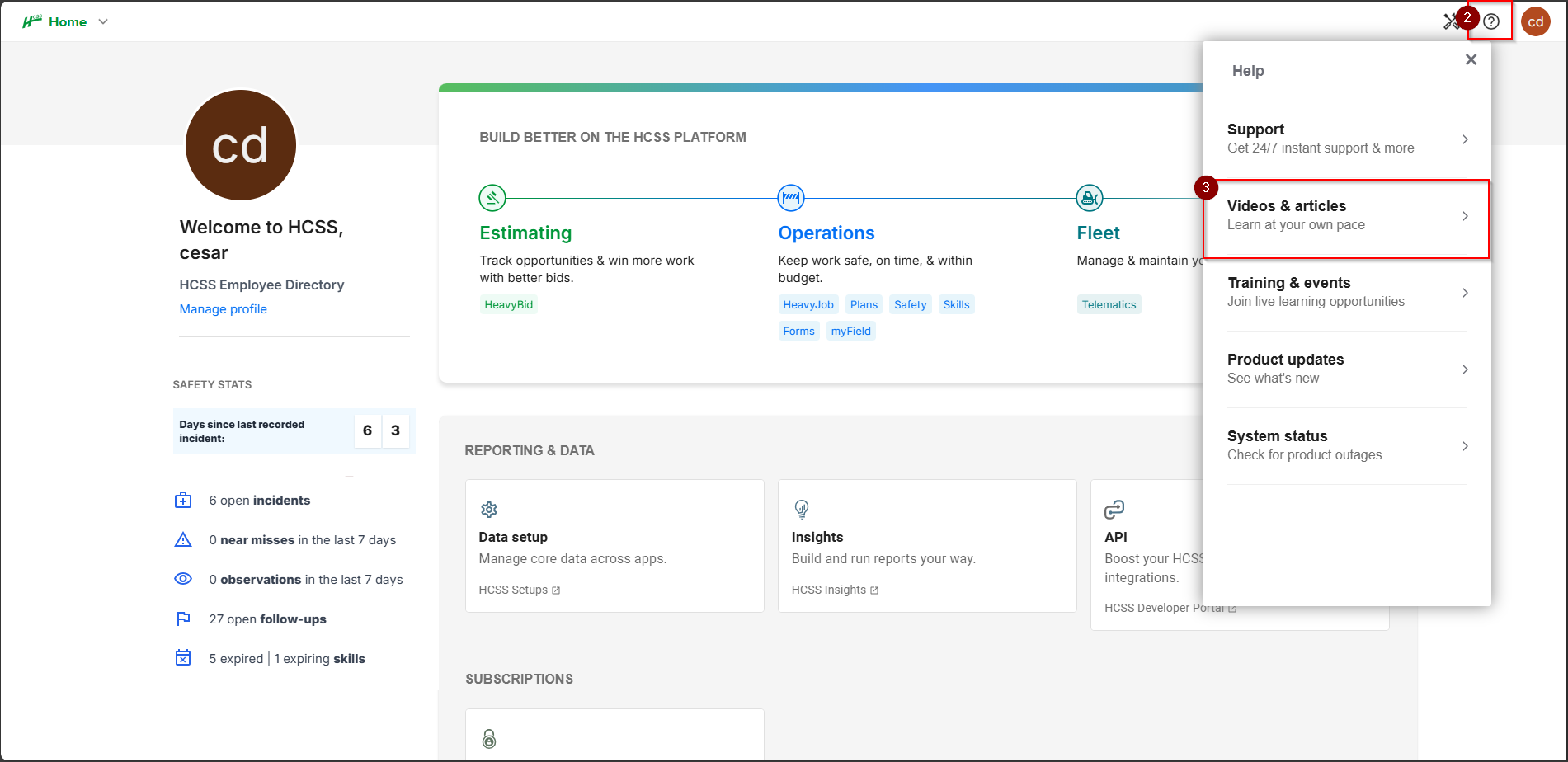Click the Manage profile link
1568x762 pixels.
tap(224, 308)
